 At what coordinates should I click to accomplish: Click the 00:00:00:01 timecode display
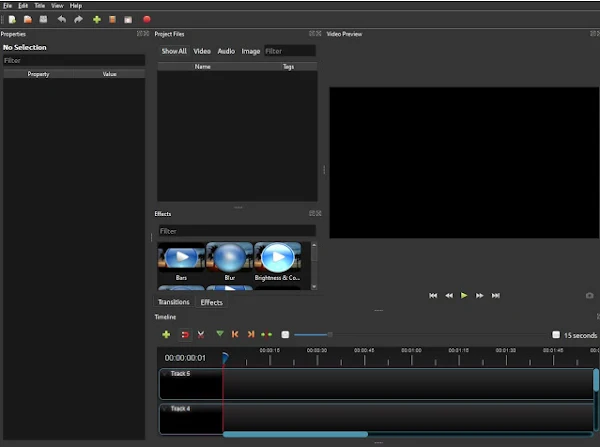185,358
